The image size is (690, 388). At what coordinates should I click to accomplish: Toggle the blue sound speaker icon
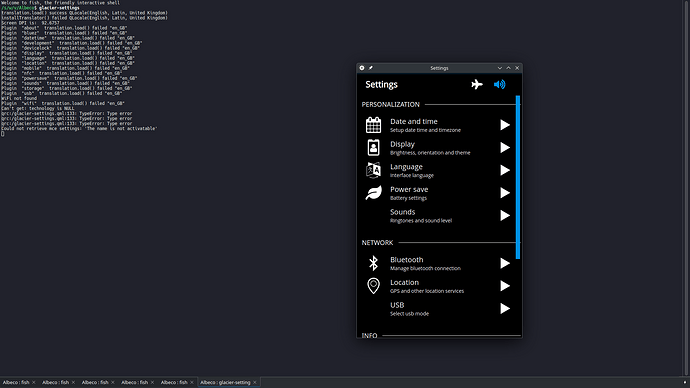(x=499, y=84)
